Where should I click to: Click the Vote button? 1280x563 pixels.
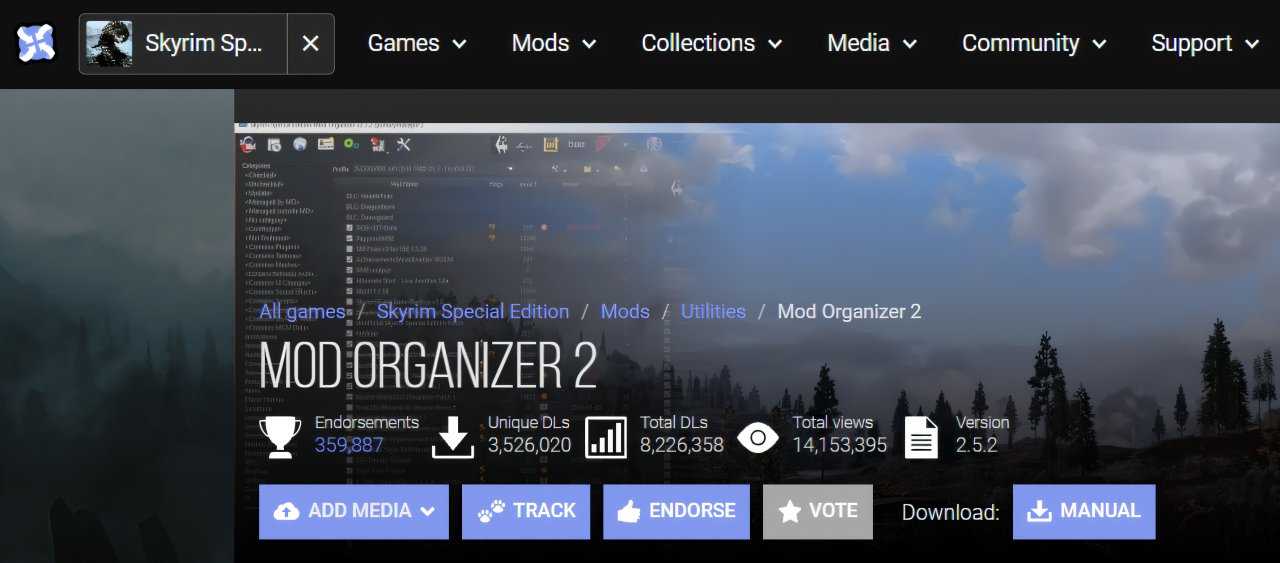[818, 511]
